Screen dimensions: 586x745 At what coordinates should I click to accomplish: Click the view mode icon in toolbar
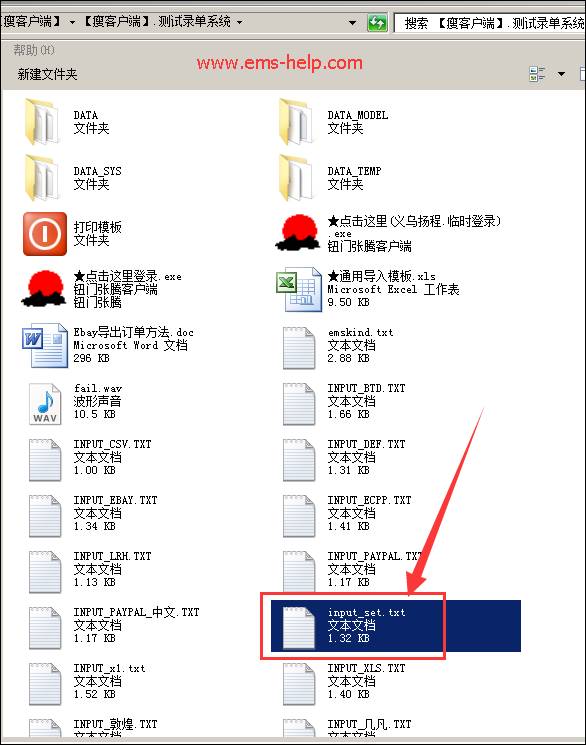point(537,74)
